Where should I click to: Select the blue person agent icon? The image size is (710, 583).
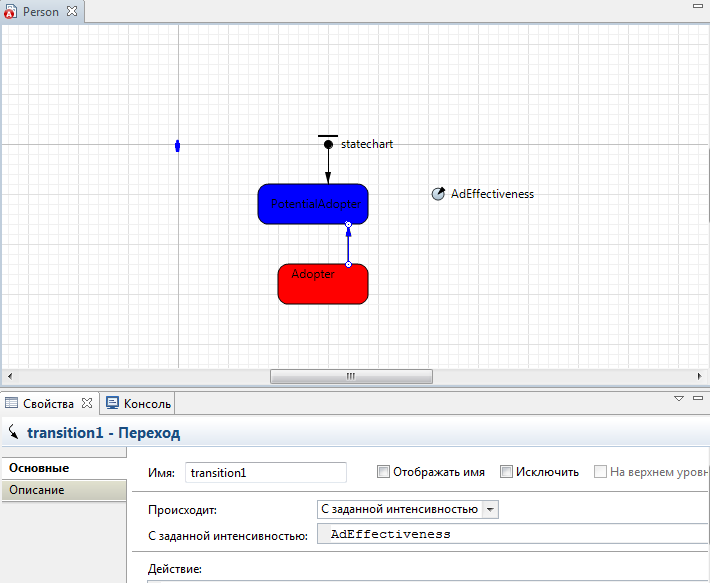178,146
